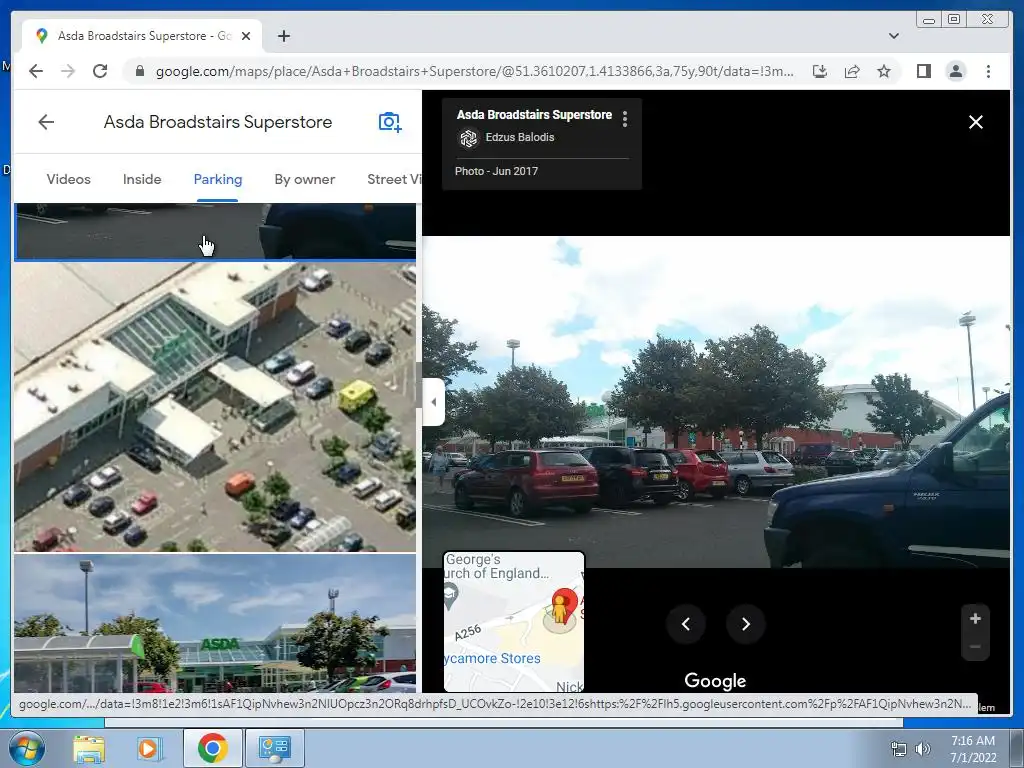1024x768 pixels.
Task: Share this page via the share icon
Action: [852, 71]
